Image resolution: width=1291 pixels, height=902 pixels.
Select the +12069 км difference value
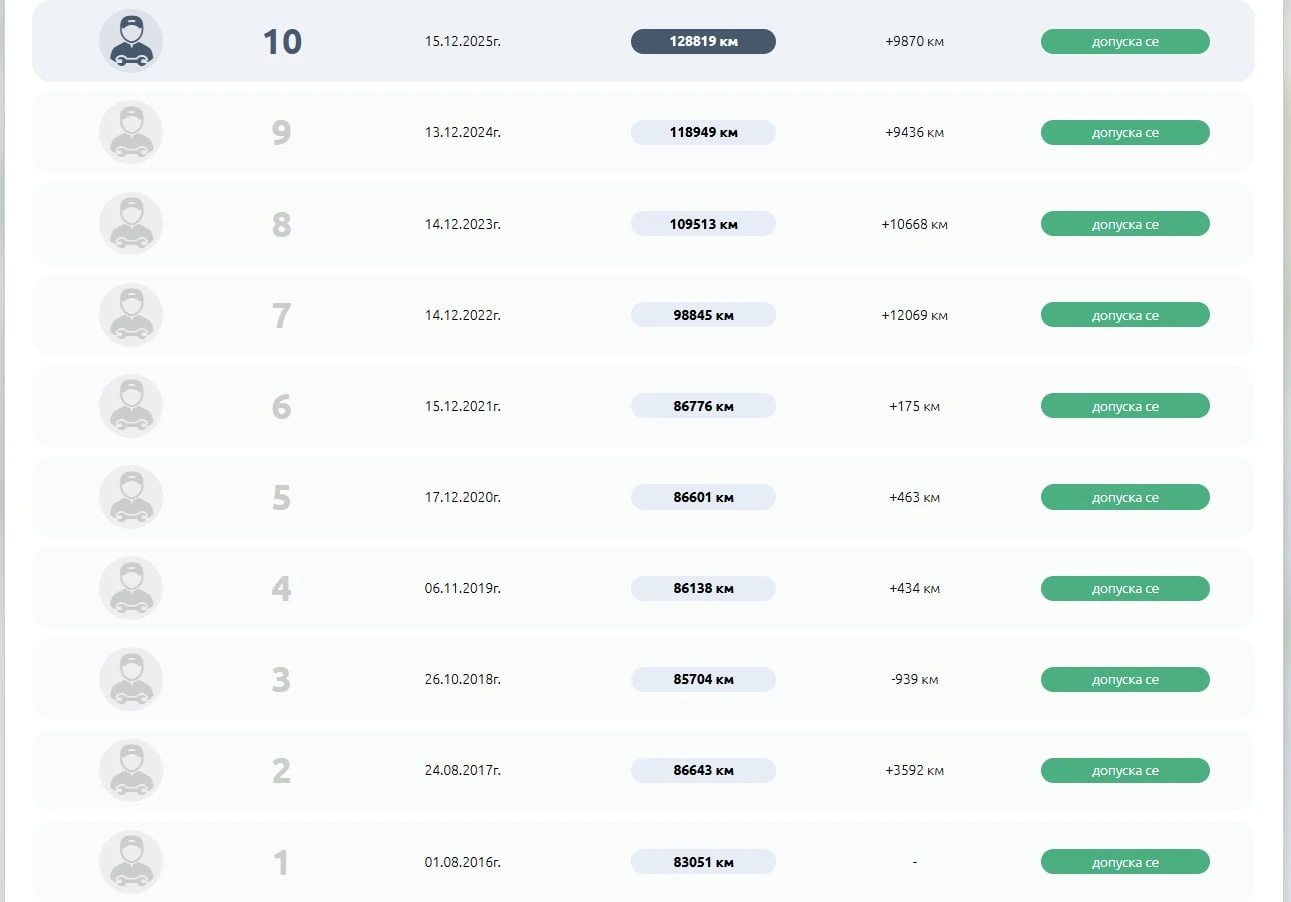coord(914,315)
